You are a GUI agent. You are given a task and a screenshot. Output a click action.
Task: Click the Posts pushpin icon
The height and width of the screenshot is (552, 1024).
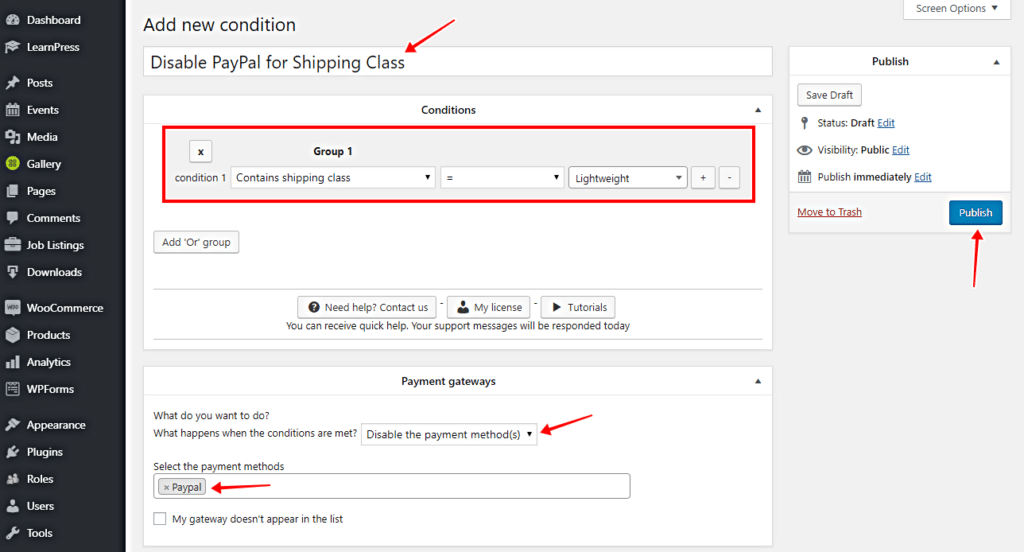pos(13,83)
